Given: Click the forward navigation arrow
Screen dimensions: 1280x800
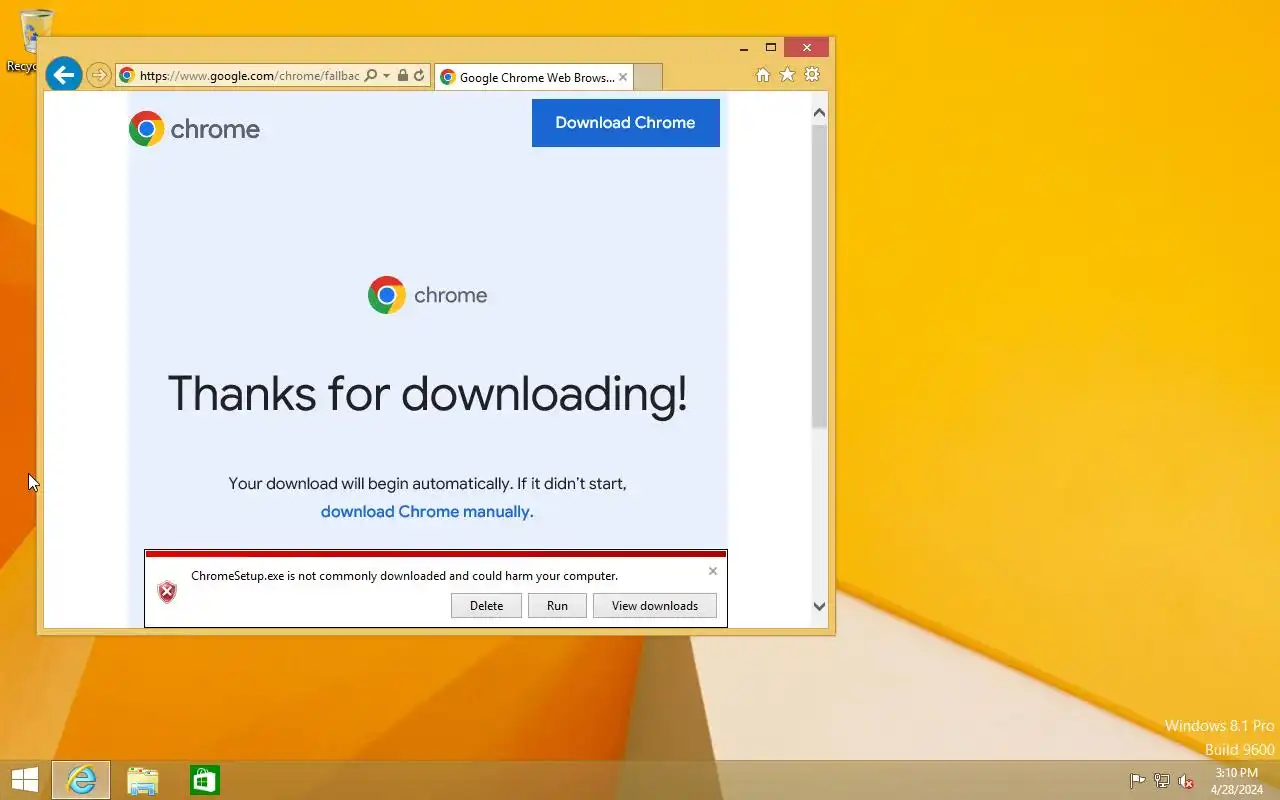Looking at the screenshot, I should pos(98,75).
